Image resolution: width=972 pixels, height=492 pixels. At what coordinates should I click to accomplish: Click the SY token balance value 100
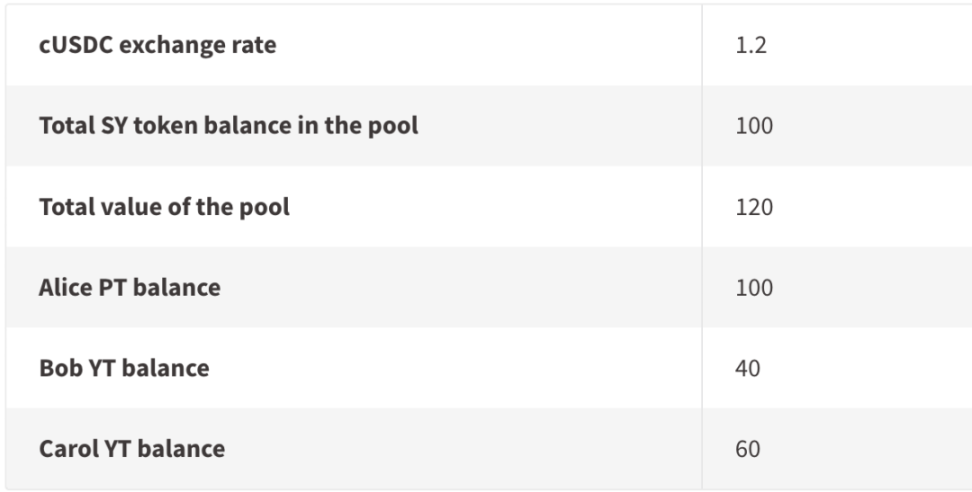coord(754,125)
